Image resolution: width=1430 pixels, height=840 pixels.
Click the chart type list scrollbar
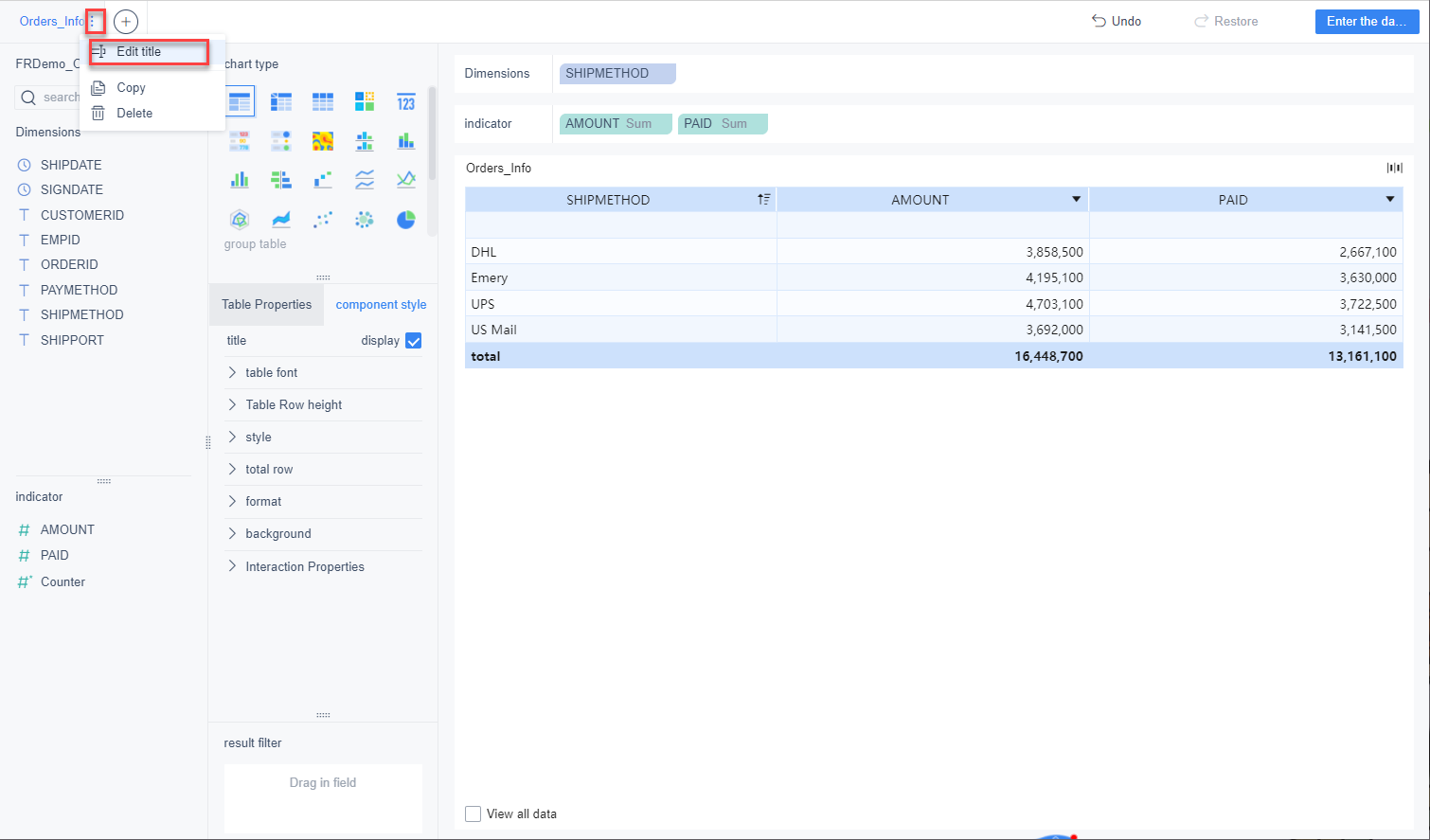433,133
